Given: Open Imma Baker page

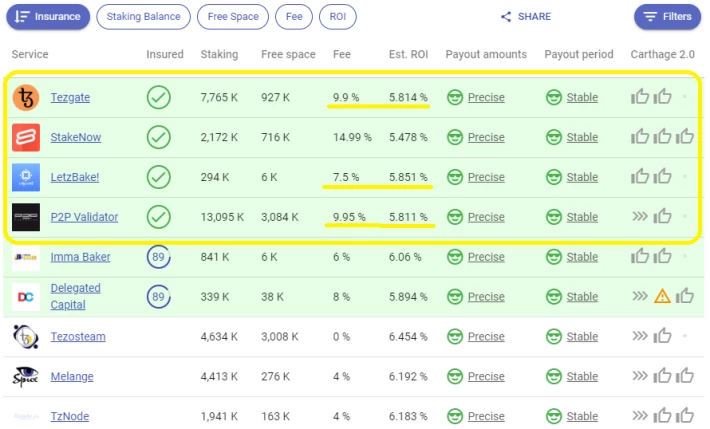Looking at the screenshot, I should (80, 257).
